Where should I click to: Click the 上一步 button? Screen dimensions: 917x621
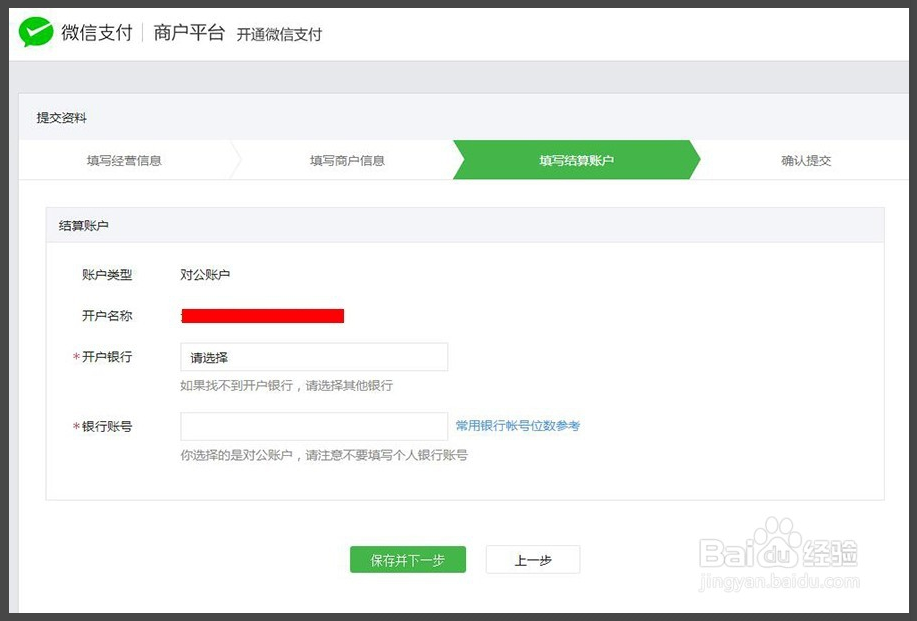point(532,560)
